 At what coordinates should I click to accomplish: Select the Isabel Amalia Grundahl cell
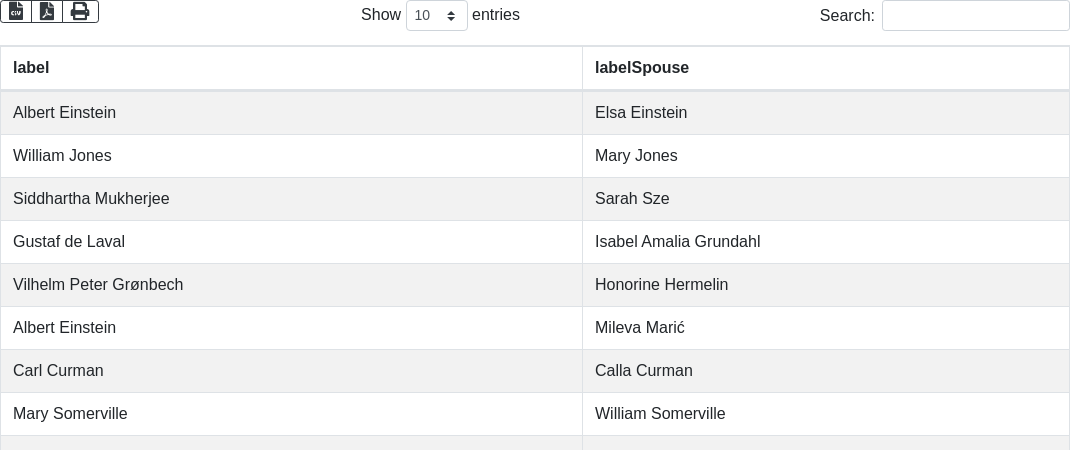[677, 242]
